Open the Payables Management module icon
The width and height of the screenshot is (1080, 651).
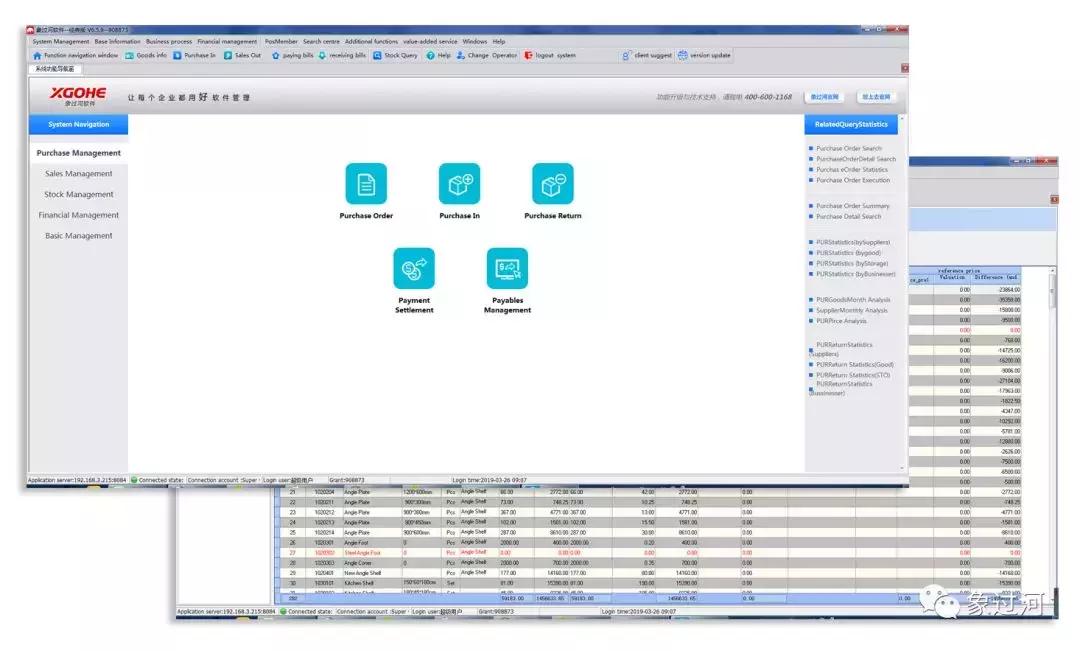tap(508, 269)
